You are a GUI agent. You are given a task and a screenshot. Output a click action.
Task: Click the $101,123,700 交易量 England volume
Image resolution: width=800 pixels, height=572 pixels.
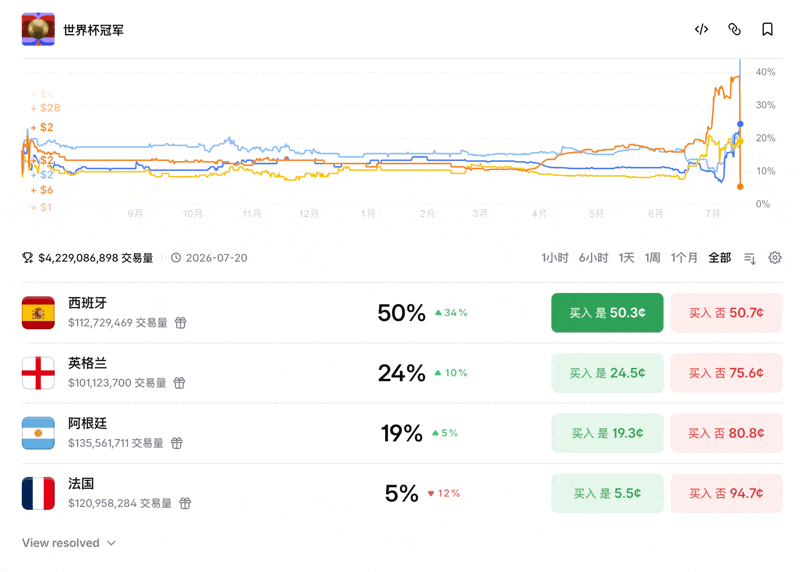click(117, 383)
